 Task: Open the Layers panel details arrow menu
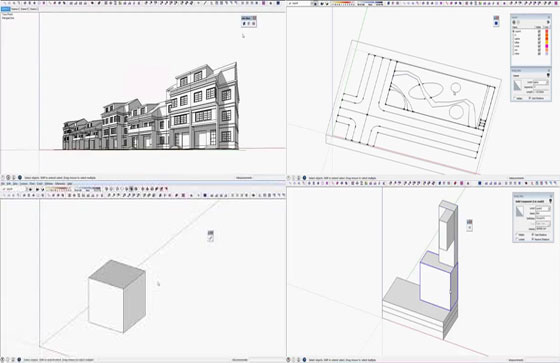548,22
